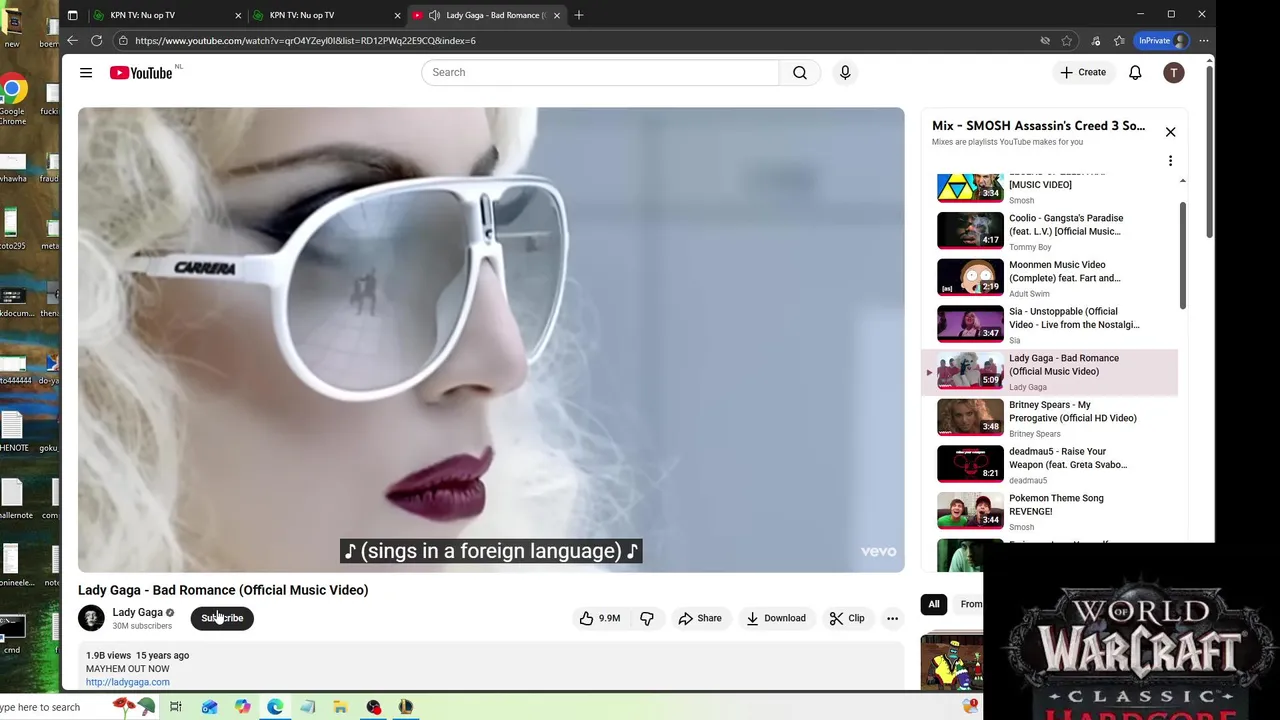Switch to the Lady Gaga - Bad Romance tab

(x=490, y=15)
